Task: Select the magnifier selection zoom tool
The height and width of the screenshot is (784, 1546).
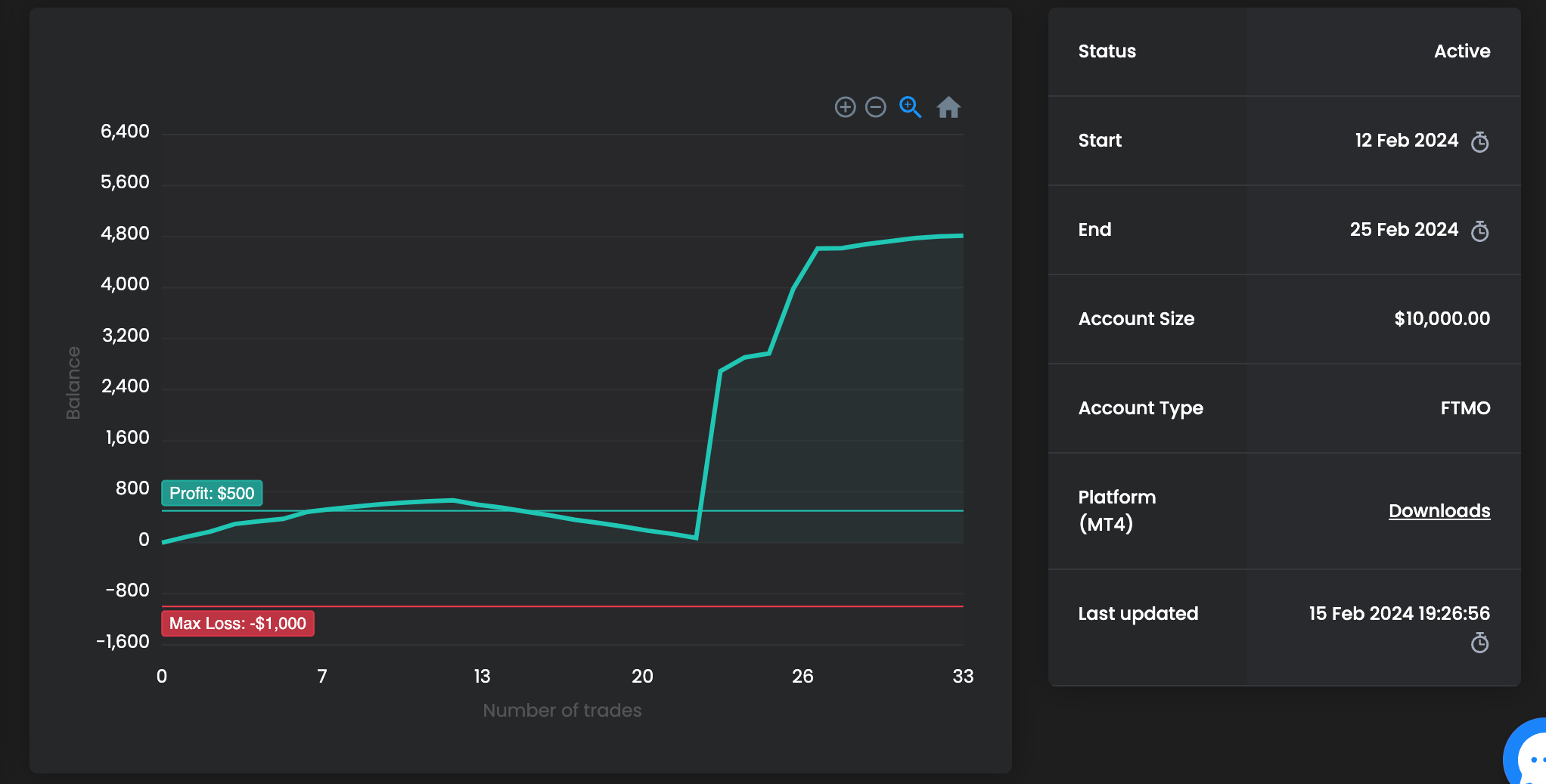Action: [910, 107]
